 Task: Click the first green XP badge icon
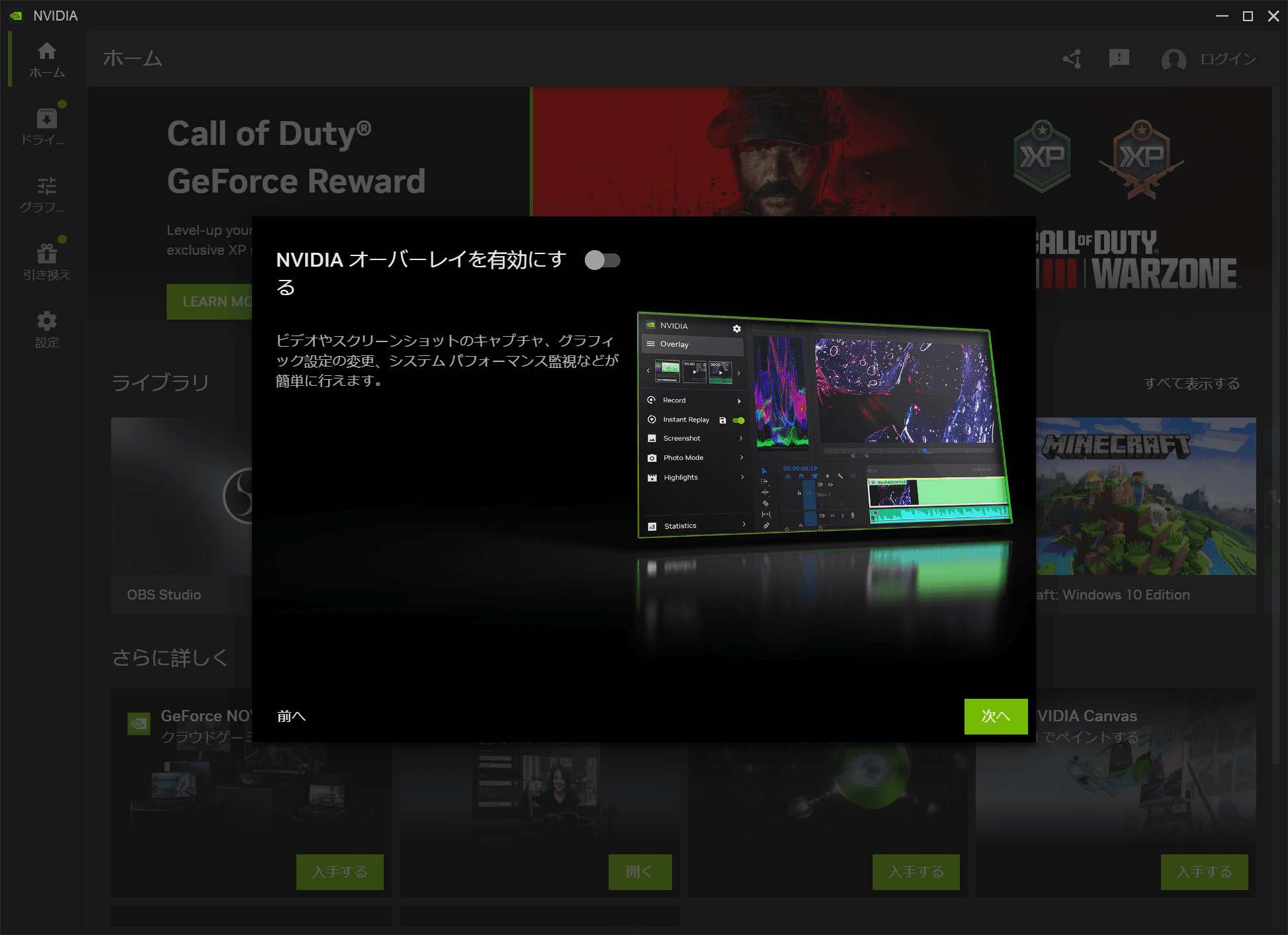(1042, 156)
